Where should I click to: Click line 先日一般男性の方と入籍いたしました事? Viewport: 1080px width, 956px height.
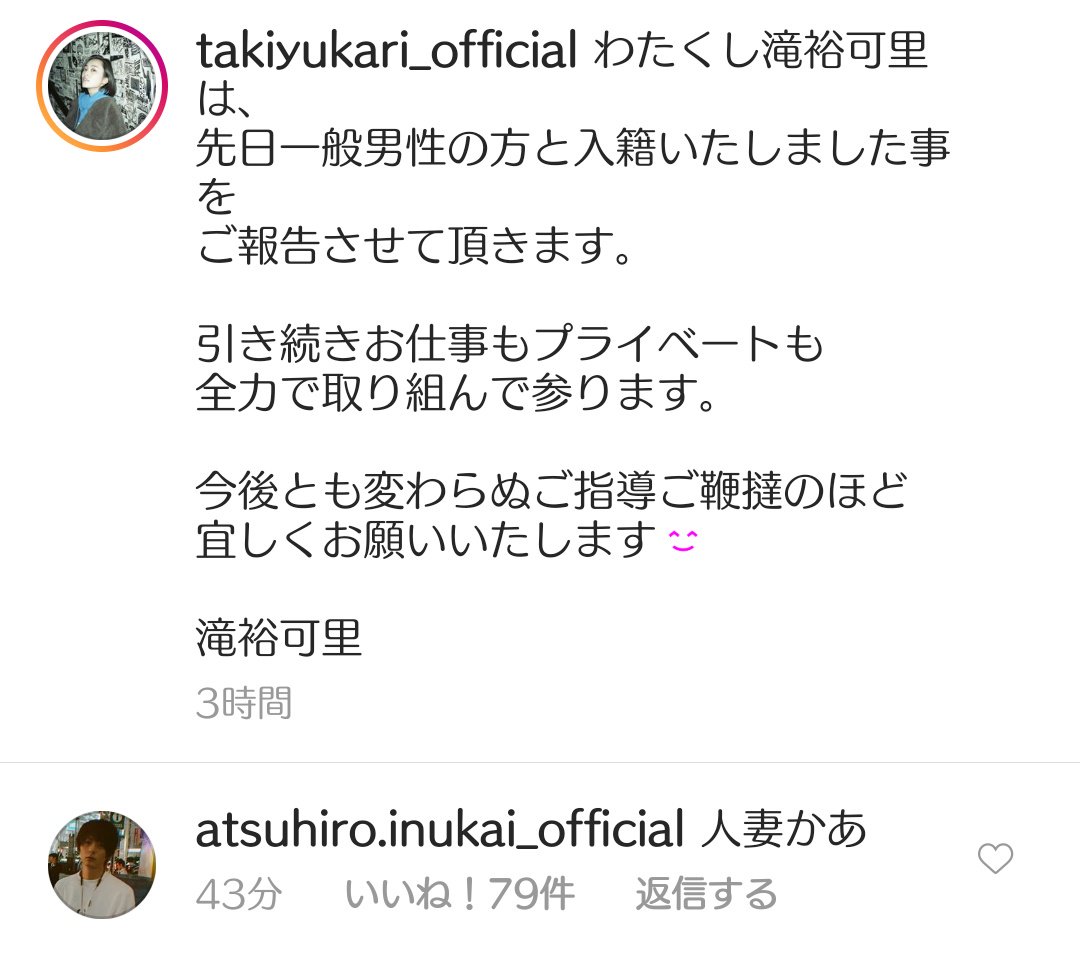click(x=573, y=148)
